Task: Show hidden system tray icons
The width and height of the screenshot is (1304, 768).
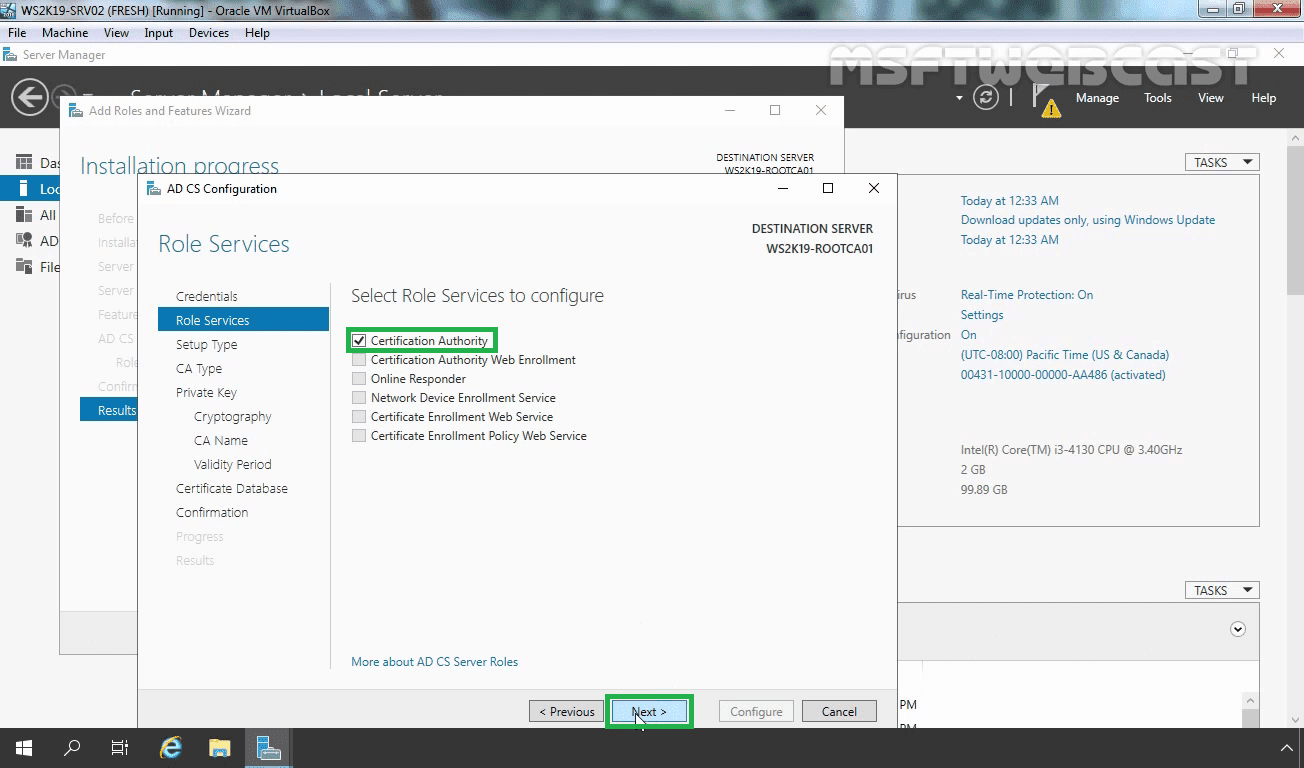Action: click(1287, 748)
